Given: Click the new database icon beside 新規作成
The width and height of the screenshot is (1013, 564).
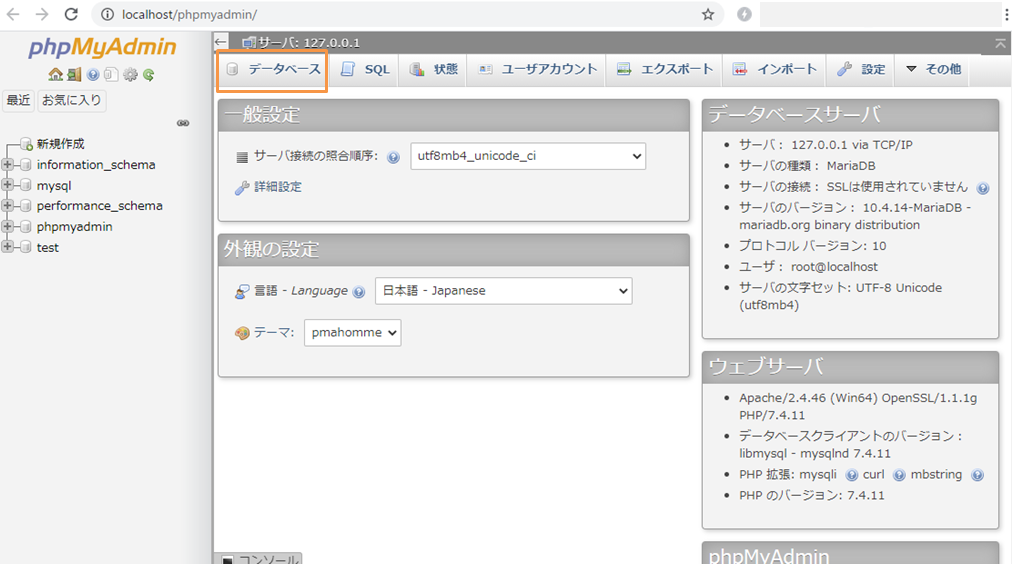Looking at the screenshot, I should point(26,143).
